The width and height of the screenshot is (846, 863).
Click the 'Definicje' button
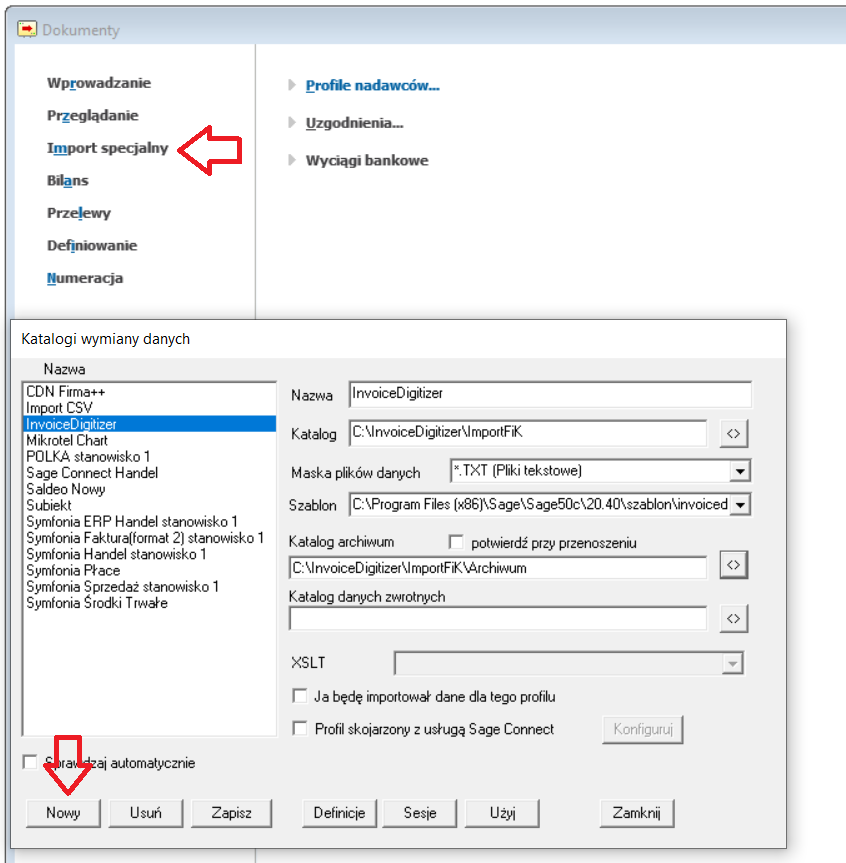(x=339, y=813)
